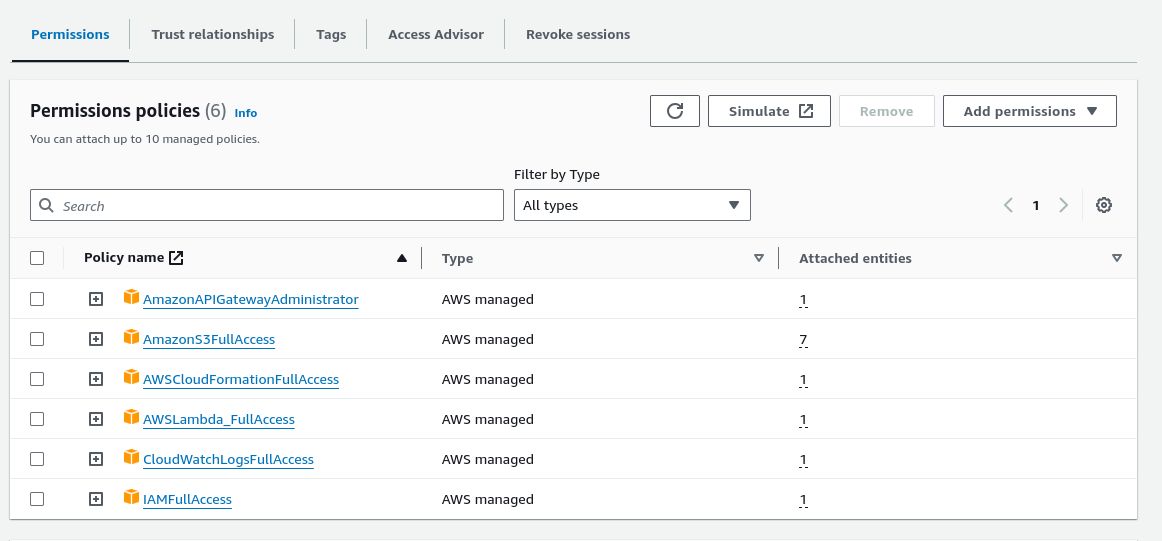
Task: Click attached entities count for IAMFullAccess
Action: tap(803, 501)
